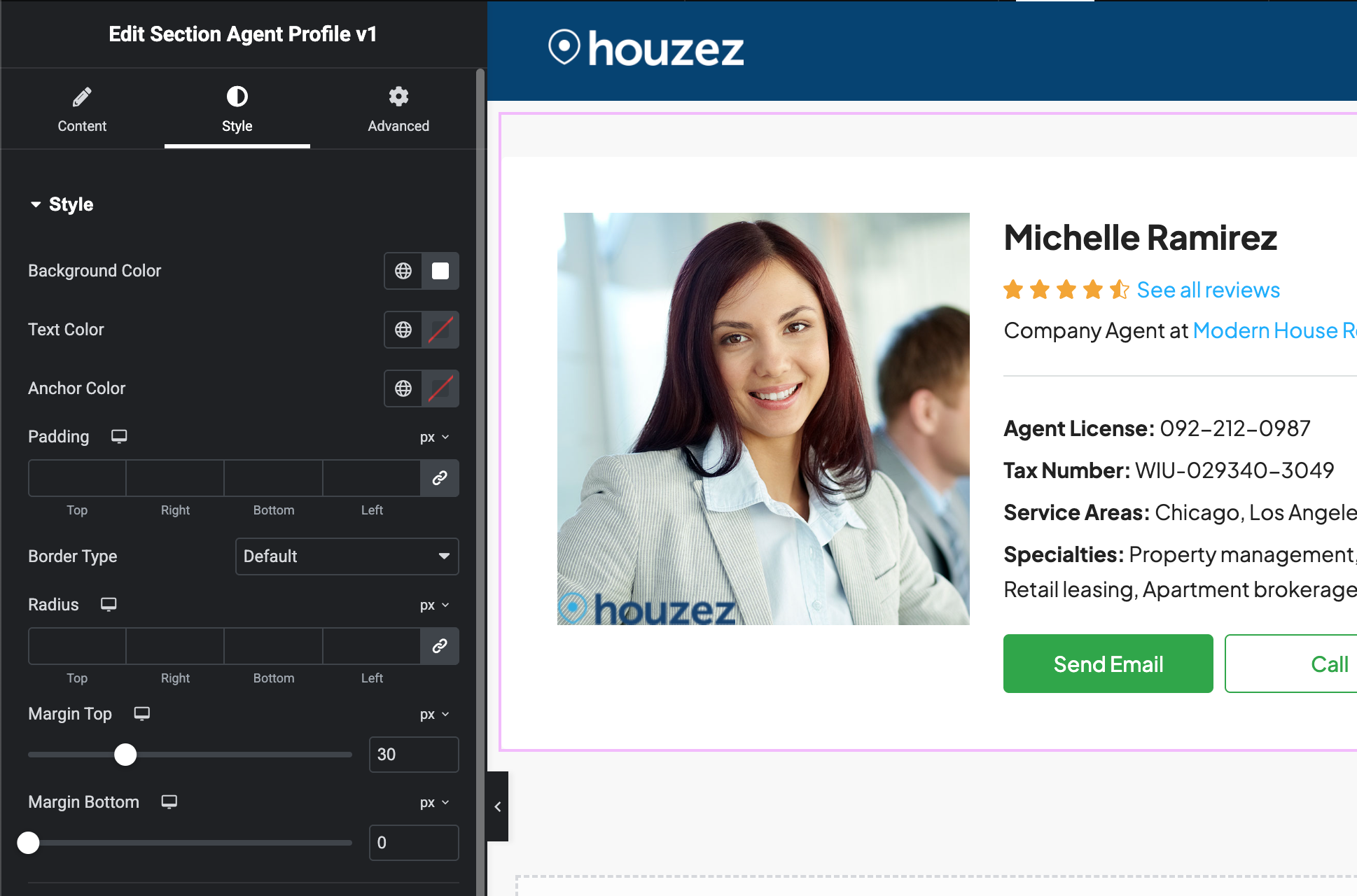The width and height of the screenshot is (1357, 896).
Task: Click the Margin Top value input showing 30
Action: click(413, 754)
